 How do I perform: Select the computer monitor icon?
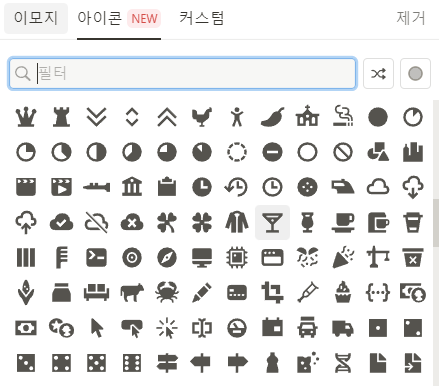tap(202, 258)
